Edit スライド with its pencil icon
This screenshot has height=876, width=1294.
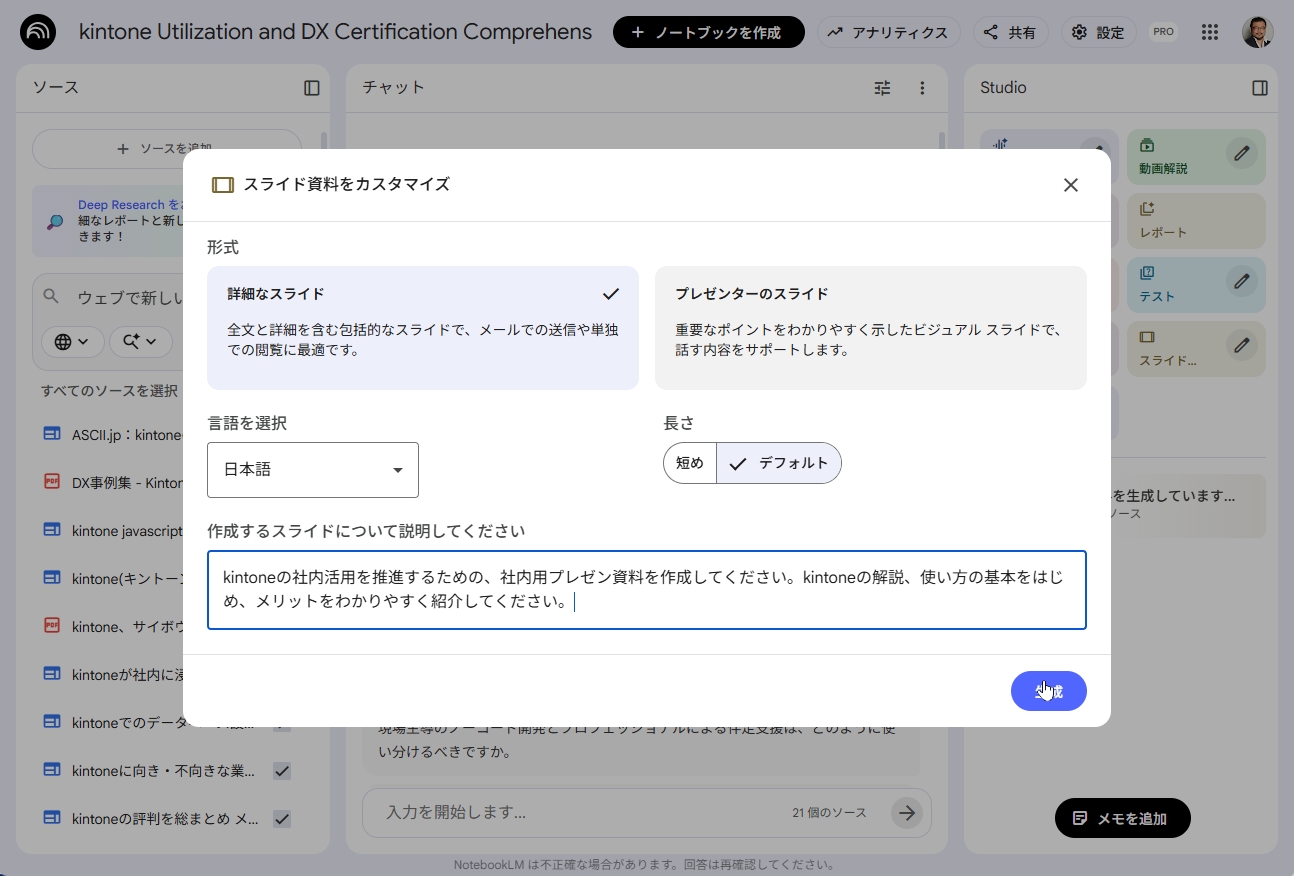click(x=1242, y=345)
